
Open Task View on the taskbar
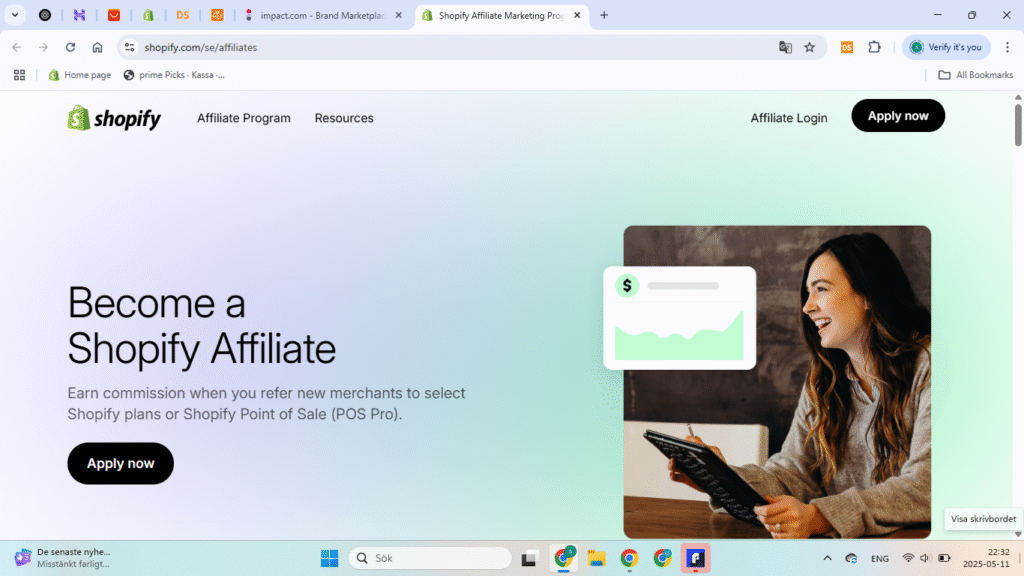[x=529, y=558]
